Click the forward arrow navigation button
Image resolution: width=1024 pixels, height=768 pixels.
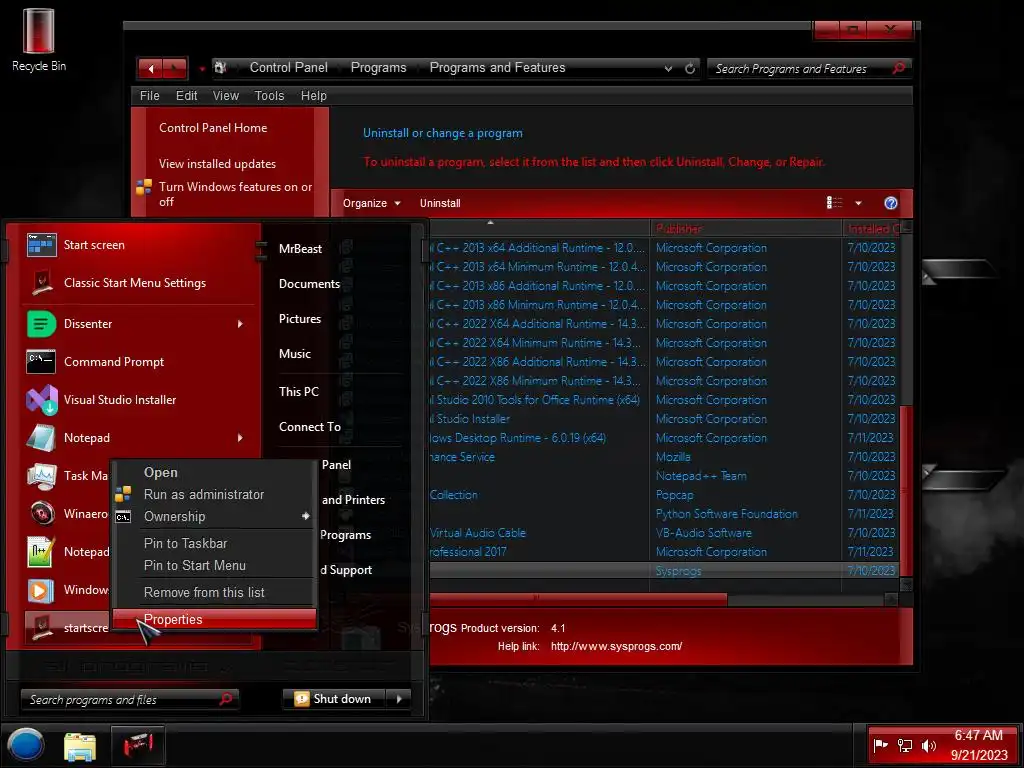[174, 69]
